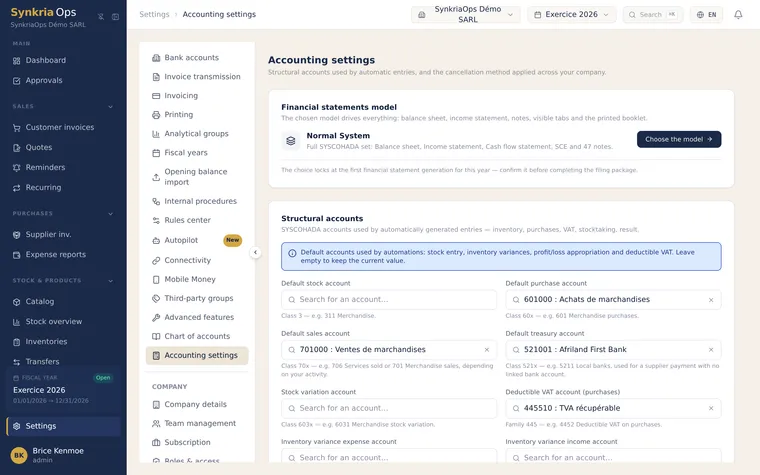Open Connectivity settings
Screen dimensions: 760x475
[x=197, y=260]
